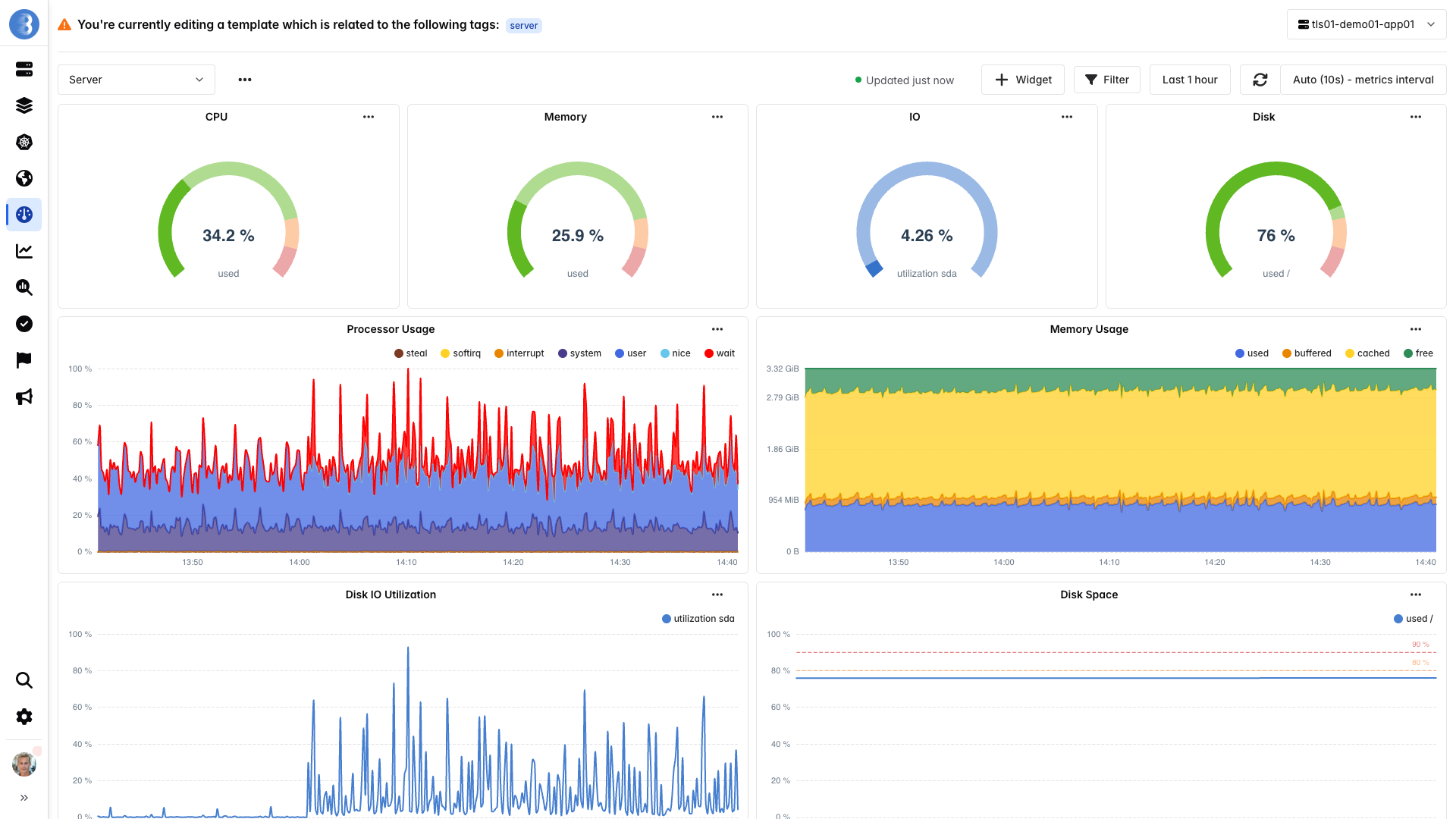
Task: Open the dashboards gauge icon in sidebar
Action: point(24,215)
